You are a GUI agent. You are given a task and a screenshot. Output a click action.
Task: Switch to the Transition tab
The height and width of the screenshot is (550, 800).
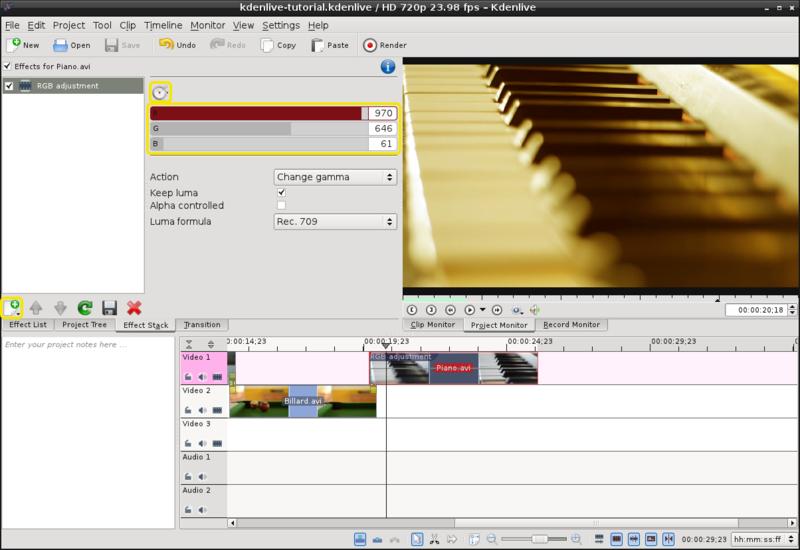pyautogui.click(x=202, y=324)
